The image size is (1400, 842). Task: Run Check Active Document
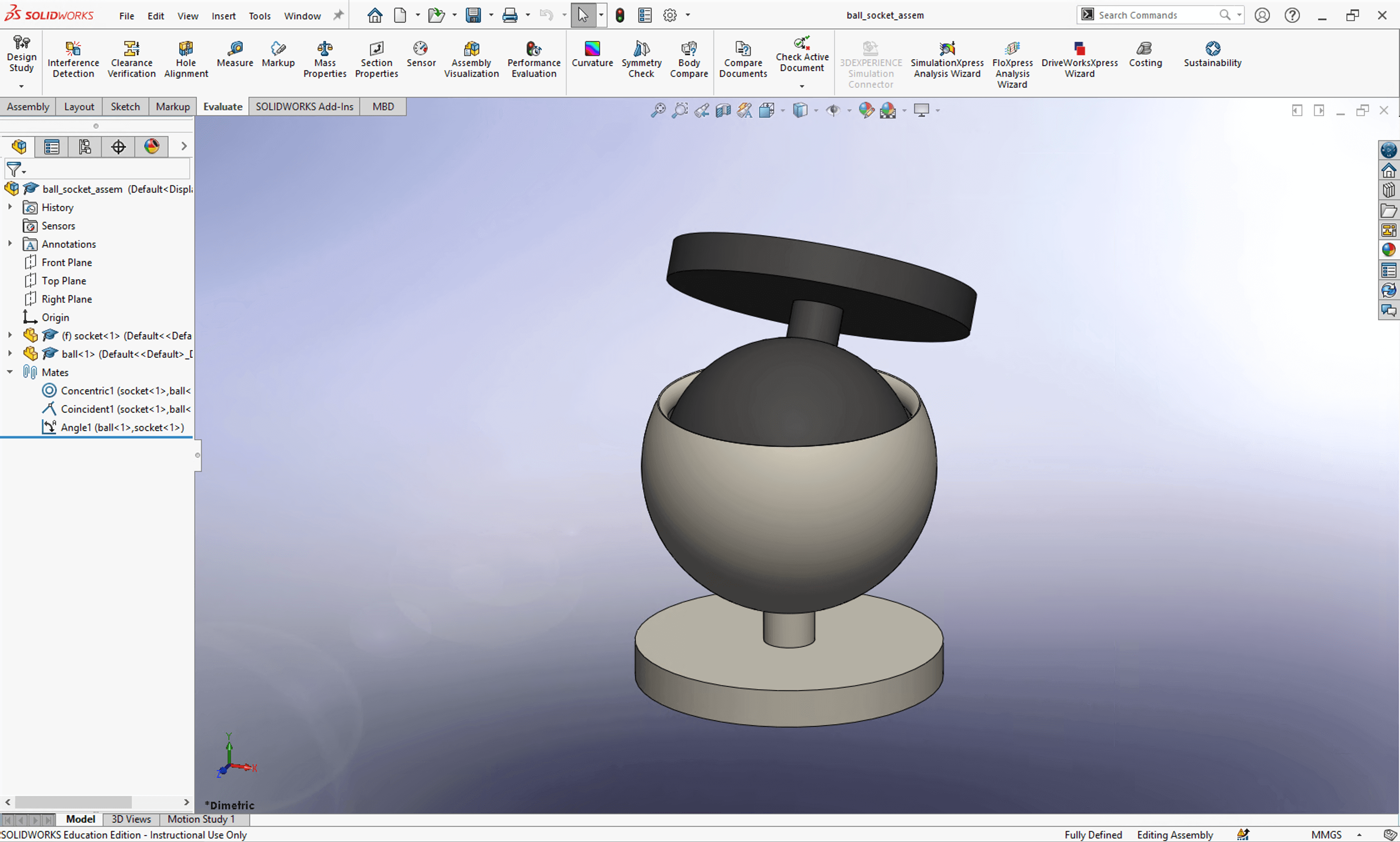pyautogui.click(x=802, y=55)
